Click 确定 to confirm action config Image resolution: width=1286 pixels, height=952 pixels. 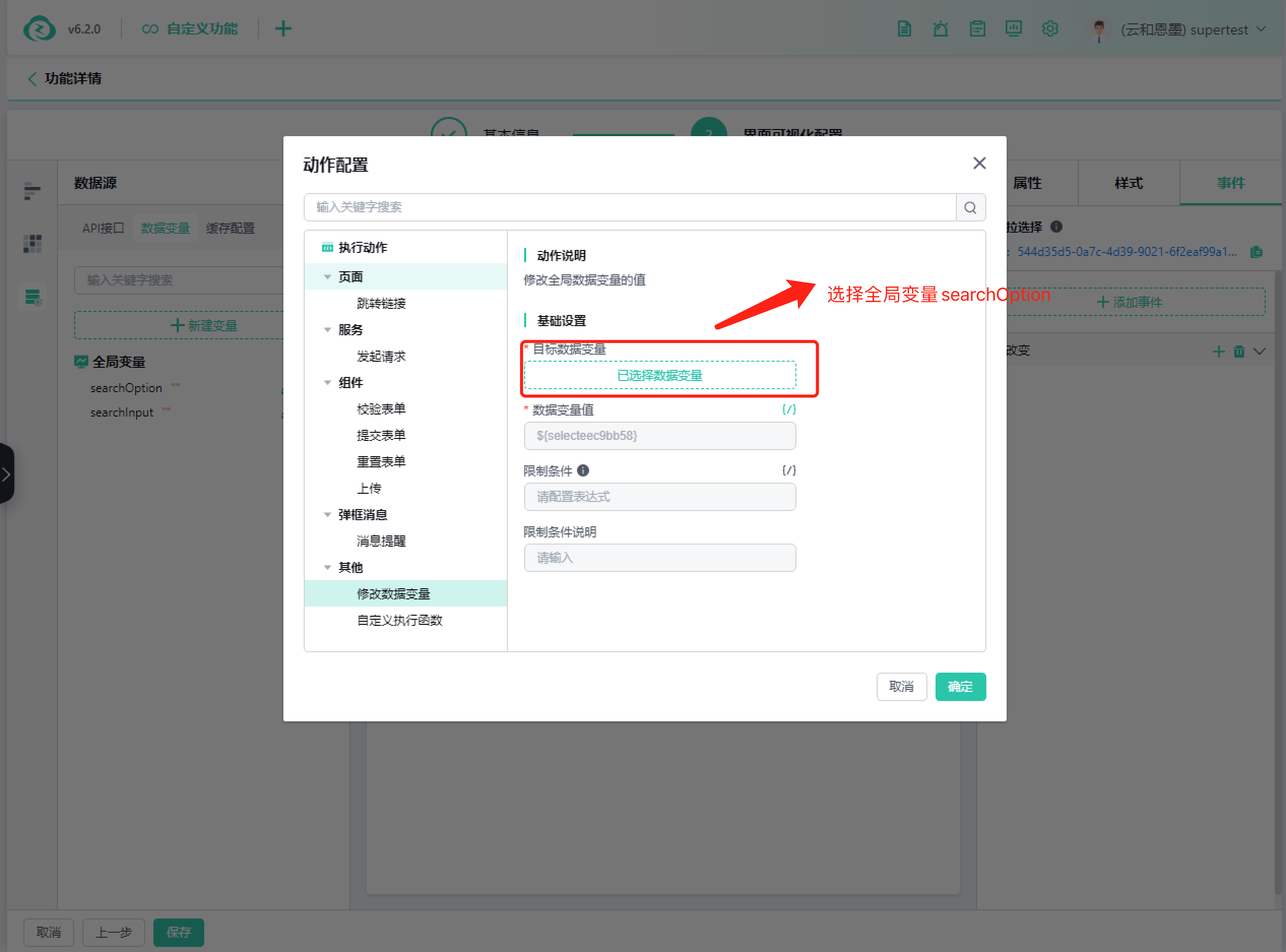(960, 686)
